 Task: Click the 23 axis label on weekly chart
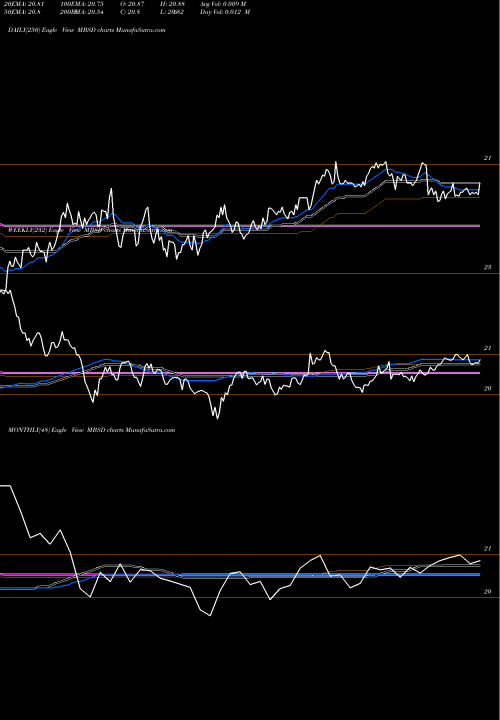(488, 267)
